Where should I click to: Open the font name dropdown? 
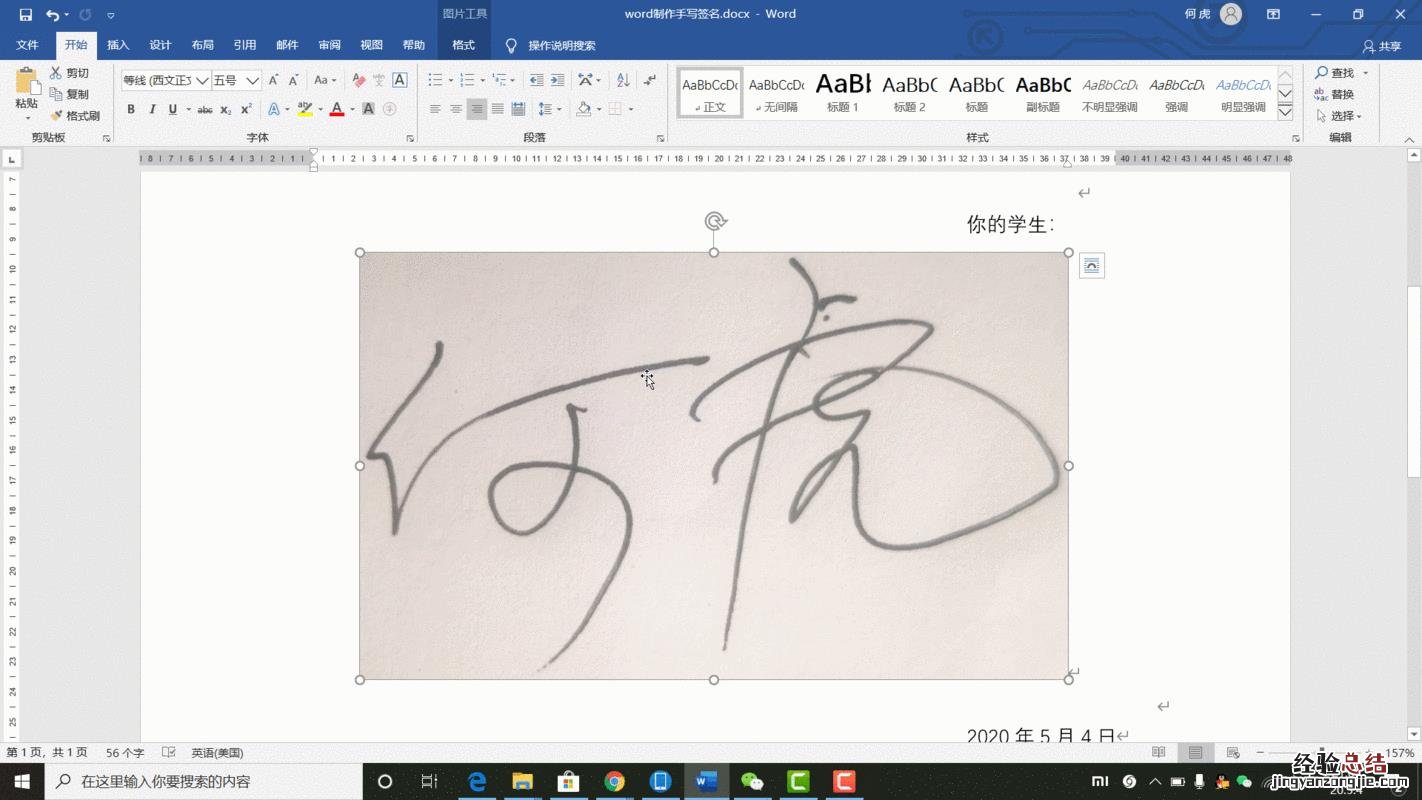(202, 80)
